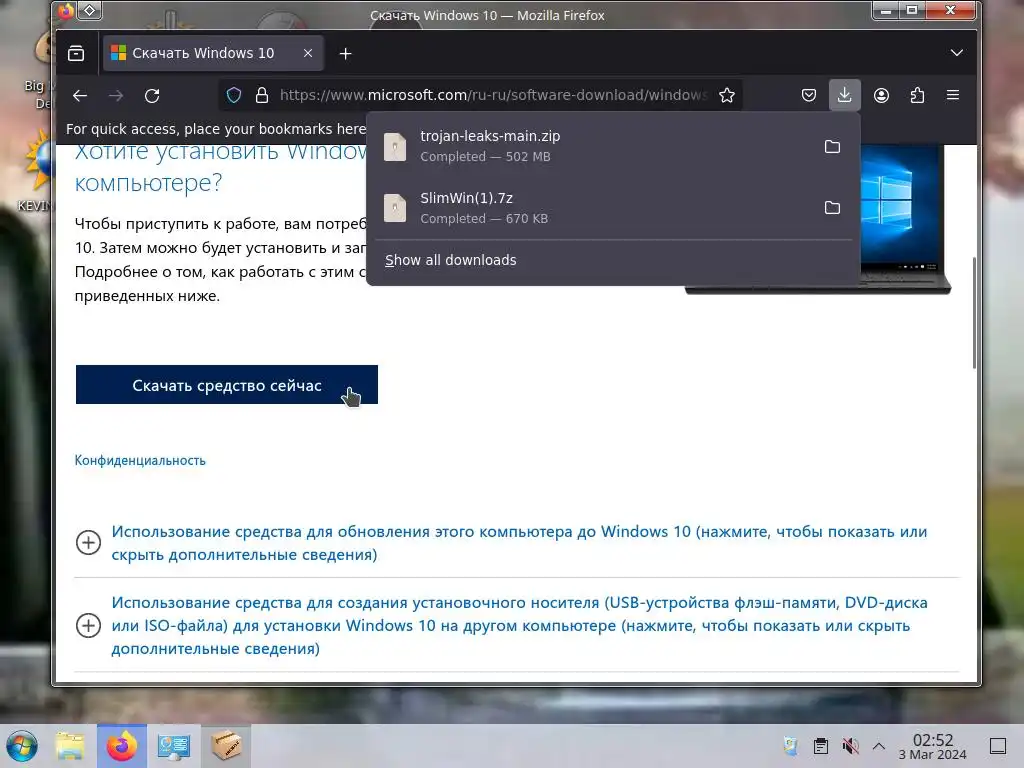The height and width of the screenshot is (768, 1024).
Task: Expand section about обновления этого компьютера
Action: (x=88, y=543)
